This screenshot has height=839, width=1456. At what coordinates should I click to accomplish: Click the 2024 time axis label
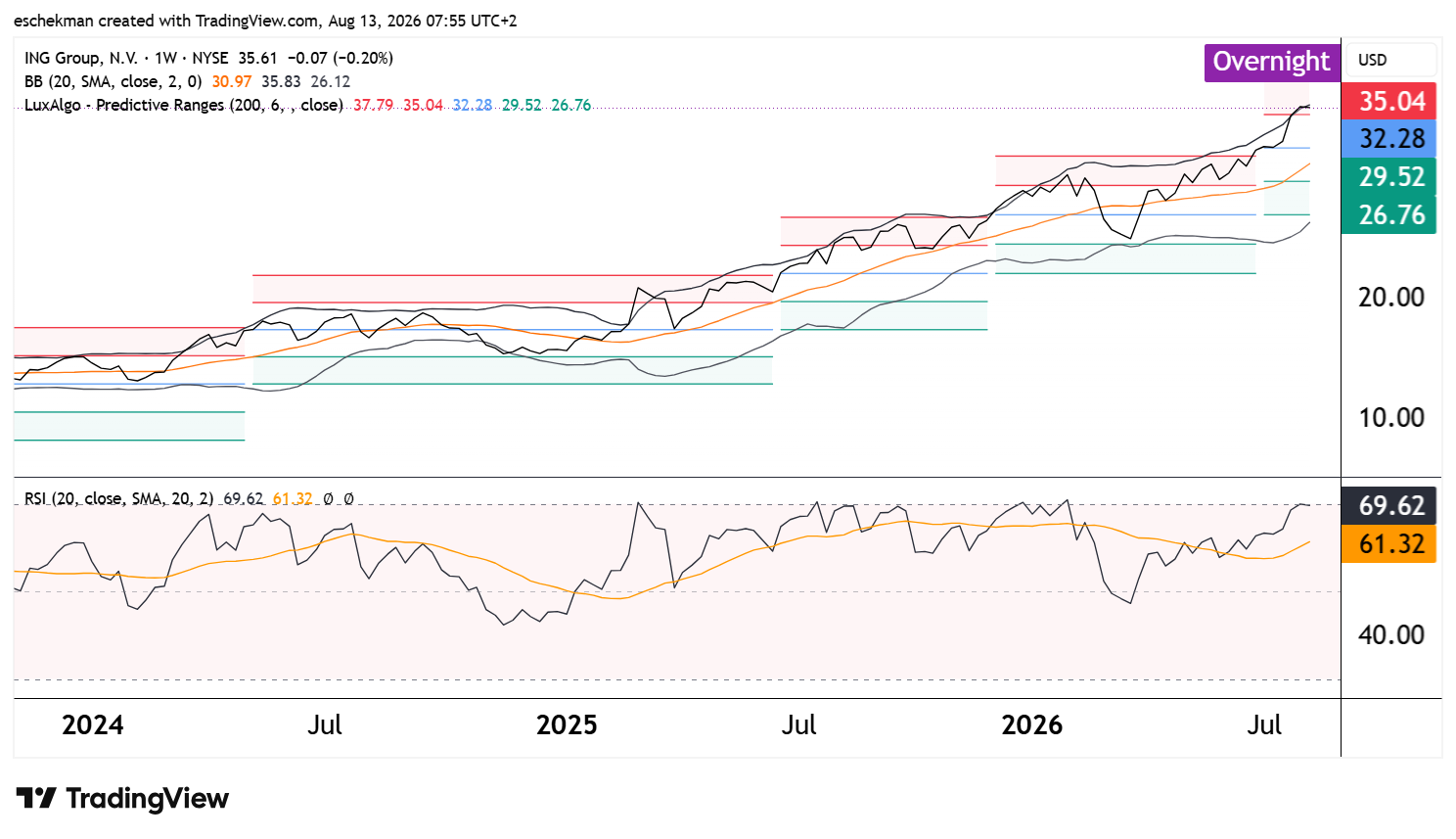[x=93, y=725]
